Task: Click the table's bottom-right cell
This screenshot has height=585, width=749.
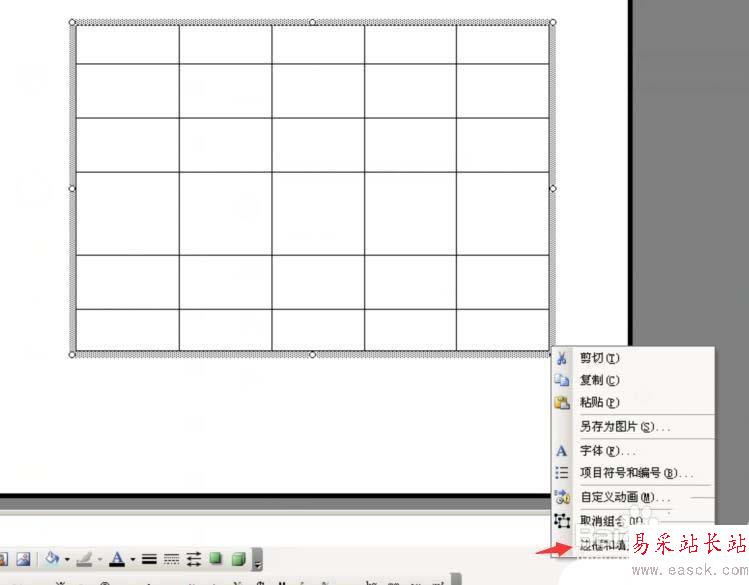Action: [503, 330]
